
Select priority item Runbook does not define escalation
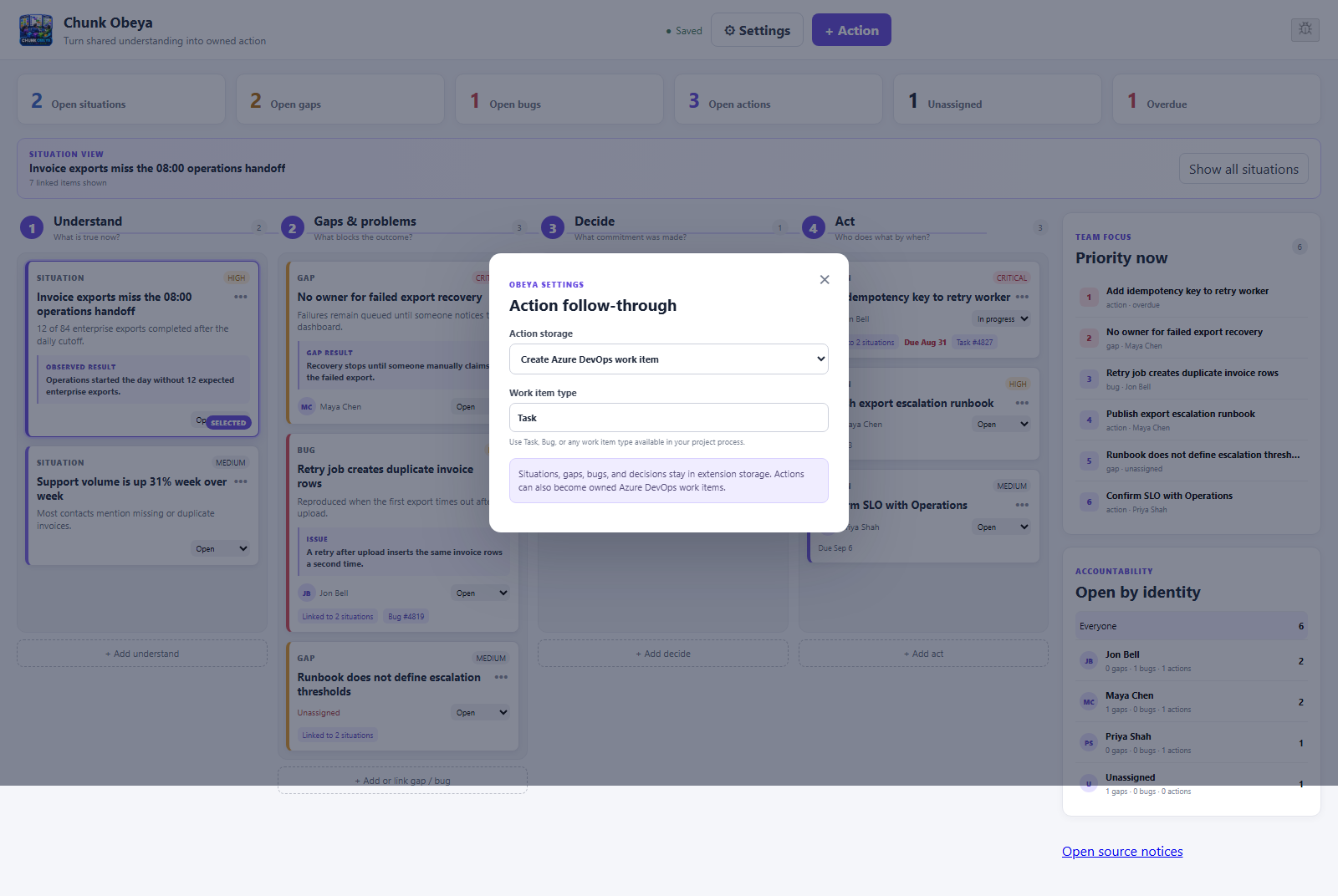tap(1192, 461)
